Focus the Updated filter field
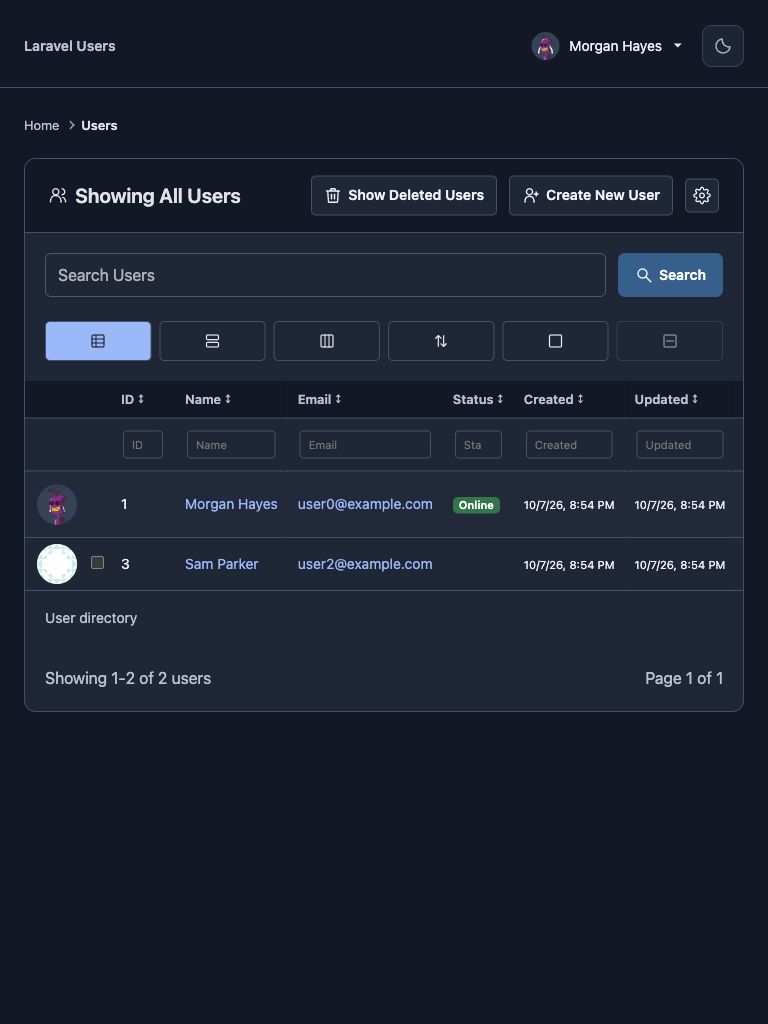This screenshot has height=1024, width=768. 679,445
